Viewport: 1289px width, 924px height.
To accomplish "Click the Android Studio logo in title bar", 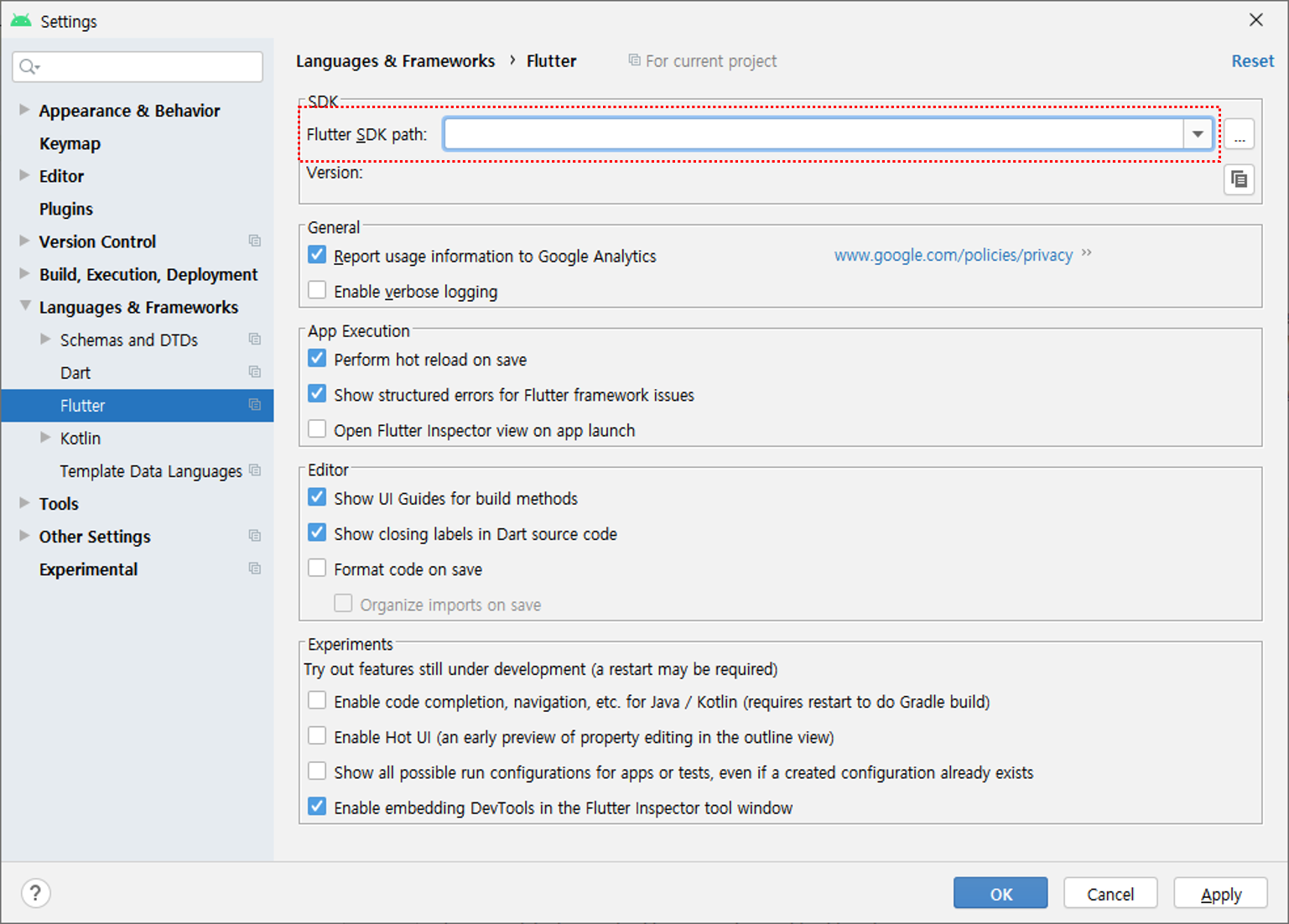I will (x=21, y=21).
